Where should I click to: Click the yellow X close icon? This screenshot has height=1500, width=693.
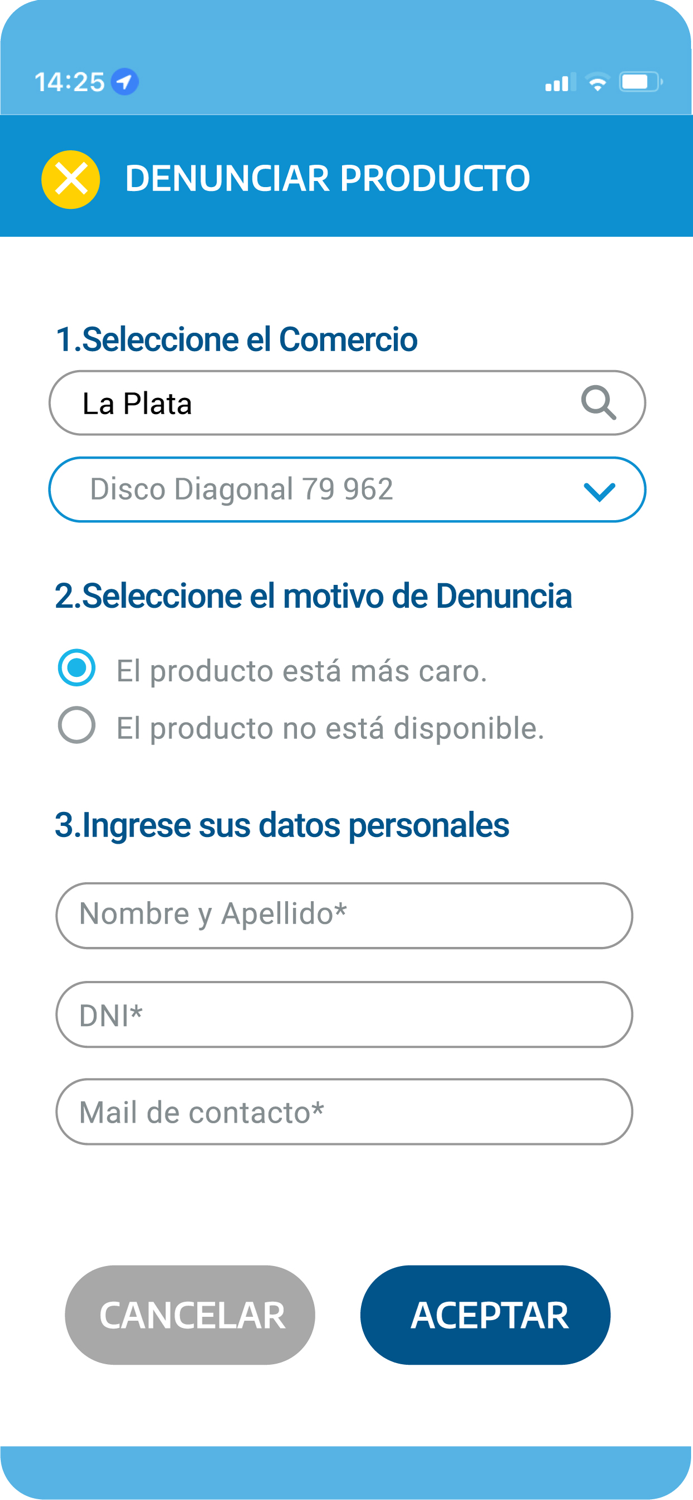point(69,178)
